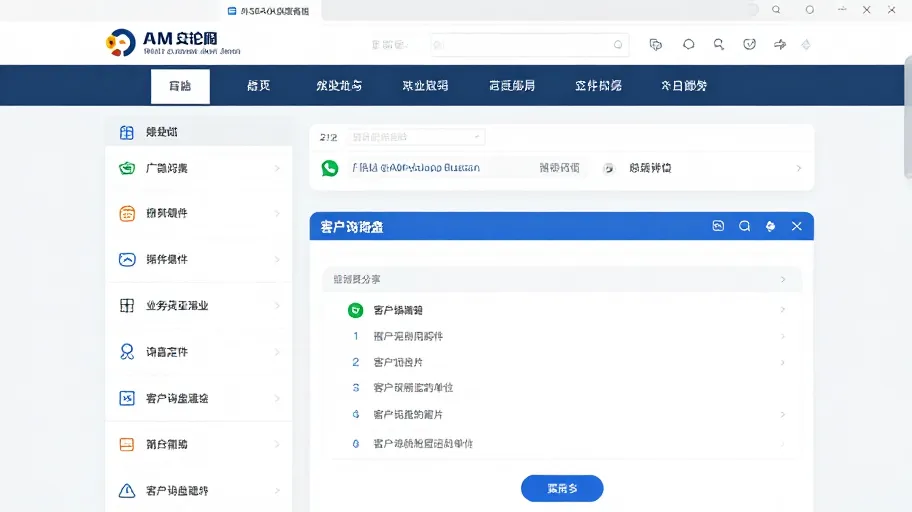Click the search icon inside the header search box
The height and width of the screenshot is (512, 912).
tap(618, 44)
